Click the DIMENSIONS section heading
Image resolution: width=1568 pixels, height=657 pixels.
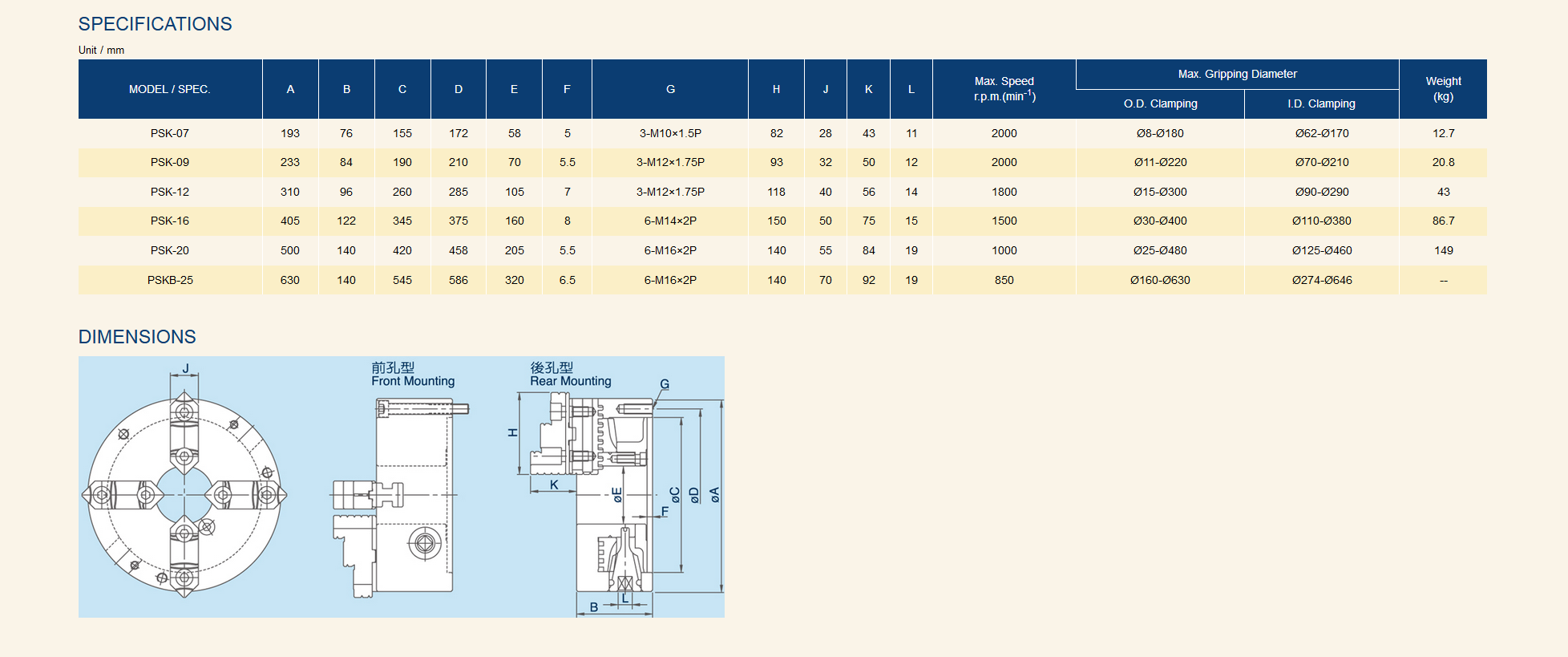(x=137, y=337)
